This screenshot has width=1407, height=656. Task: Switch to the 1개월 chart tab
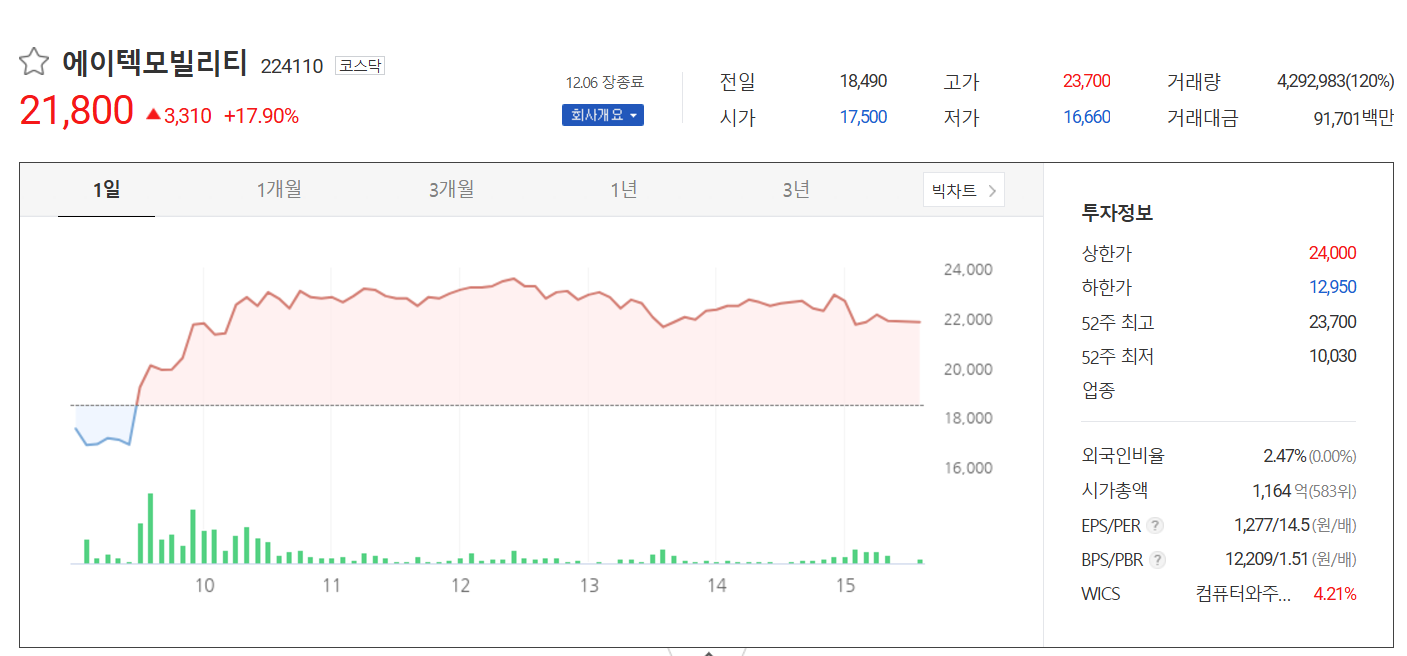279,189
